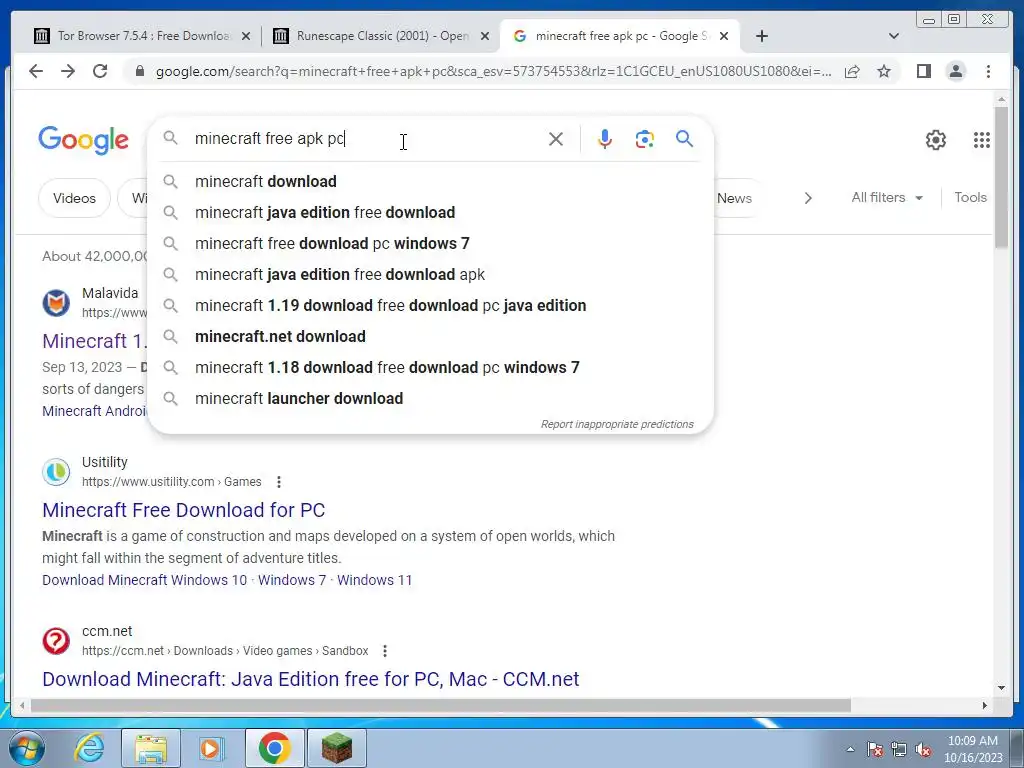Open the Google apps grid
The height and width of the screenshot is (768, 1024).
982,140
